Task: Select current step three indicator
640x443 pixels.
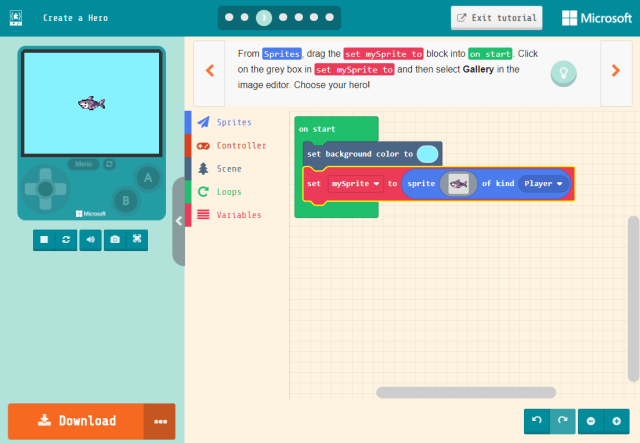Action: point(264,18)
